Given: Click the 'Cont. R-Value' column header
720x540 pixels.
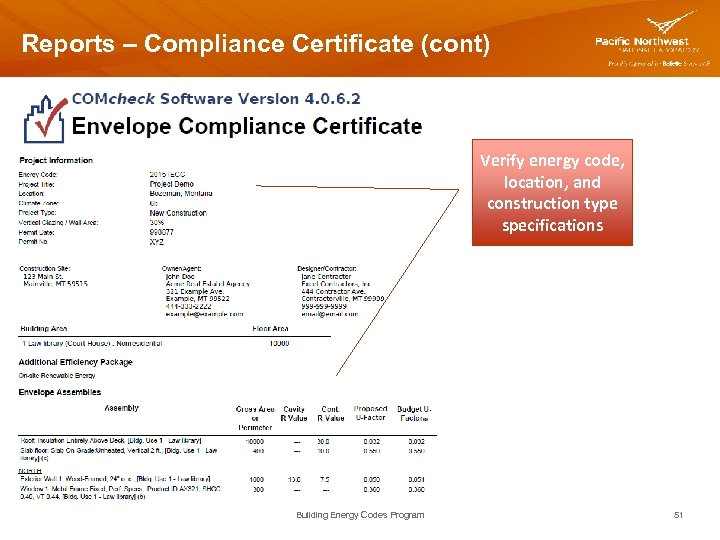Looking at the screenshot, I should pyautogui.click(x=331, y=413).
